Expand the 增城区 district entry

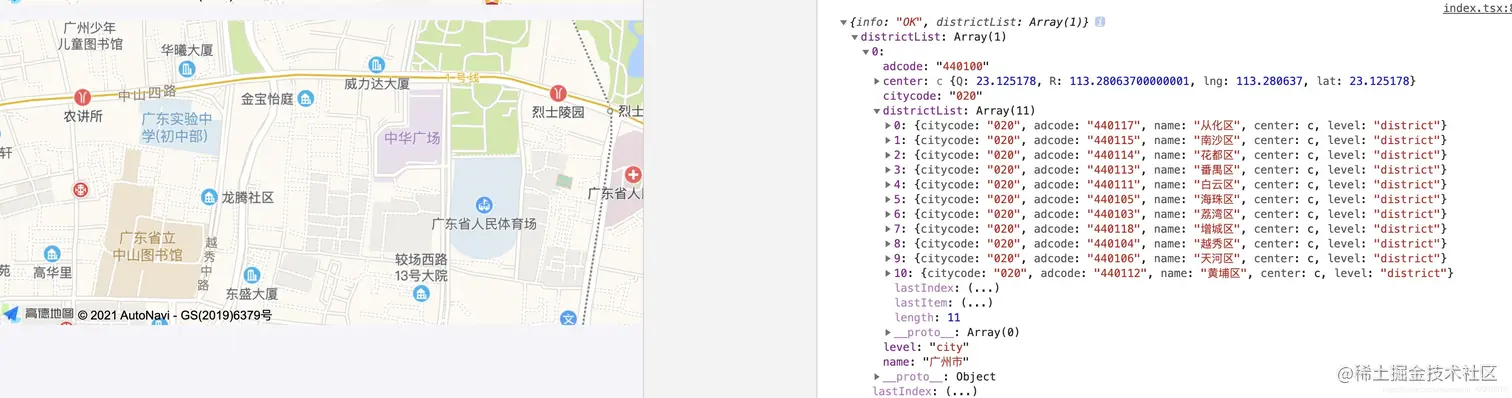pyautogui.click(x=888, y=229)
